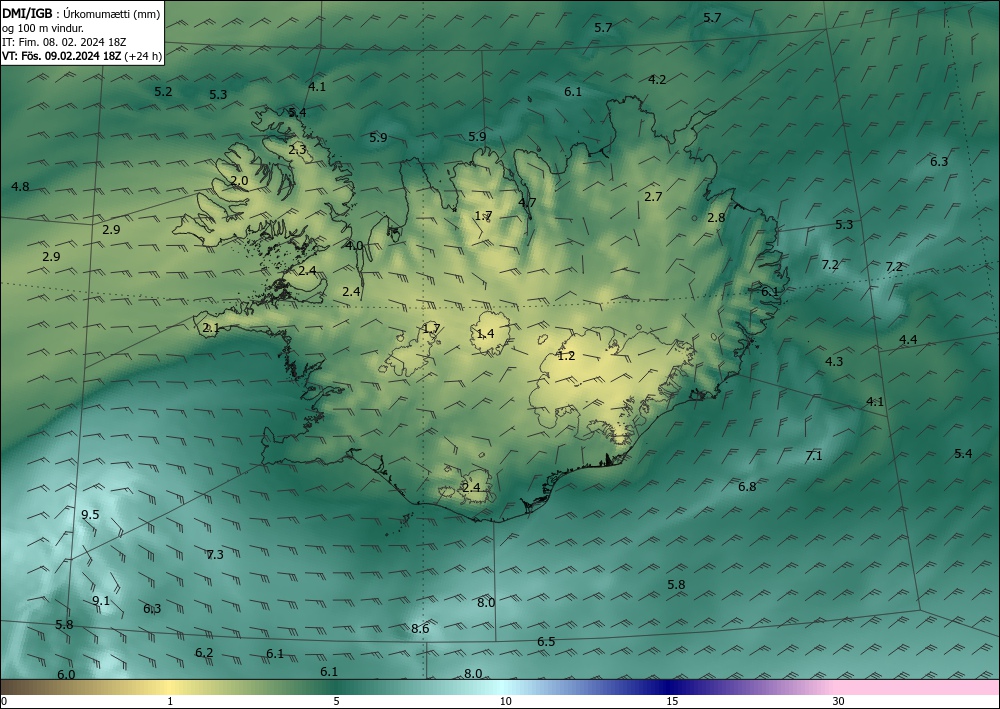The width and height of the screenshot is (1000, 709).
Task: Click the map value "6.8"
Action: (747, 487)
